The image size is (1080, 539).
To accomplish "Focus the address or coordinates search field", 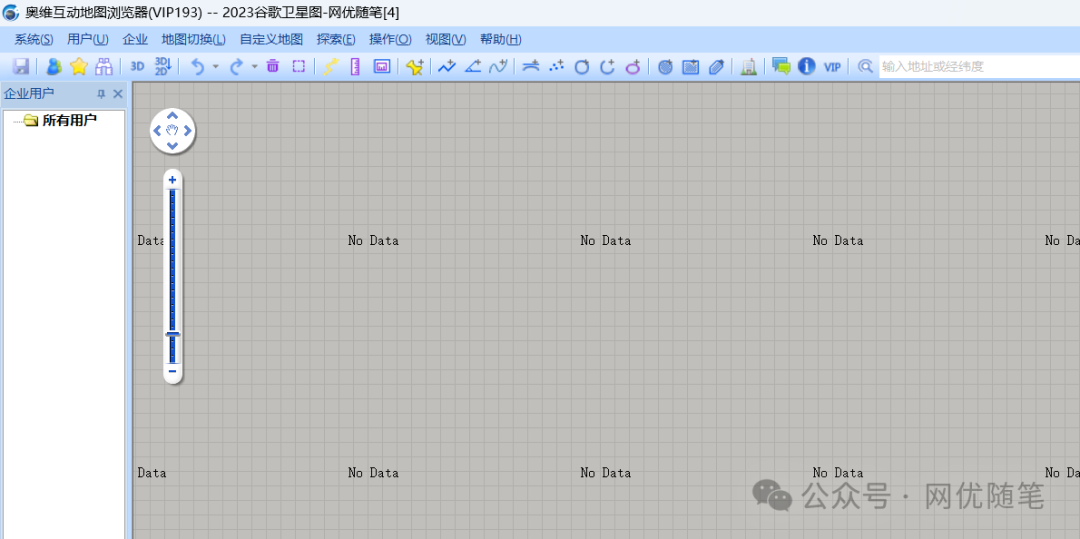I will (x=979, y=67).
